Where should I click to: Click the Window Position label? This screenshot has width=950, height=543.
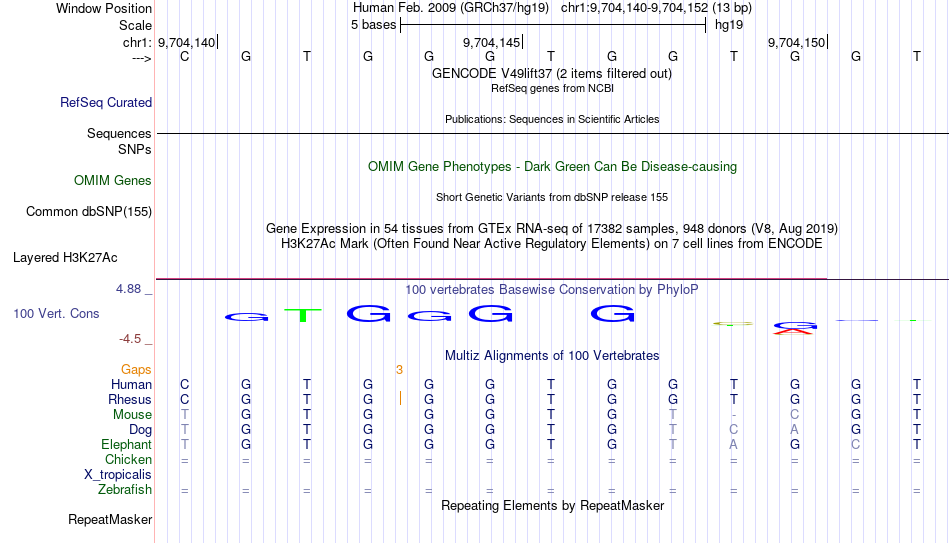point(104,8)
